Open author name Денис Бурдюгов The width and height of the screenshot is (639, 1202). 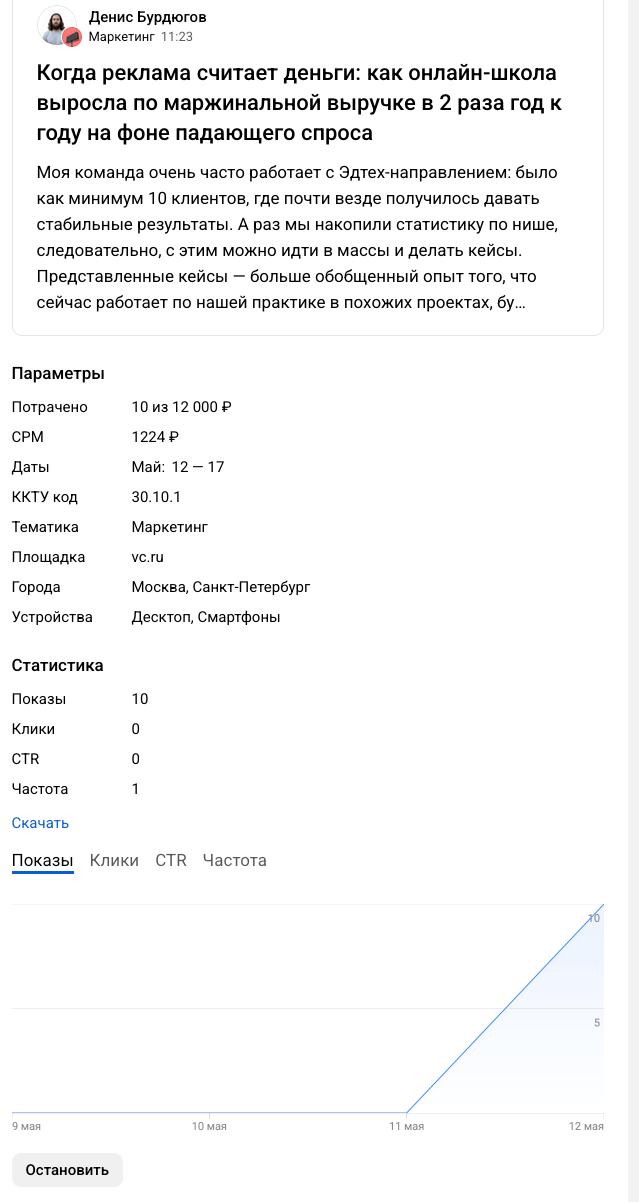tap(147, 17)
